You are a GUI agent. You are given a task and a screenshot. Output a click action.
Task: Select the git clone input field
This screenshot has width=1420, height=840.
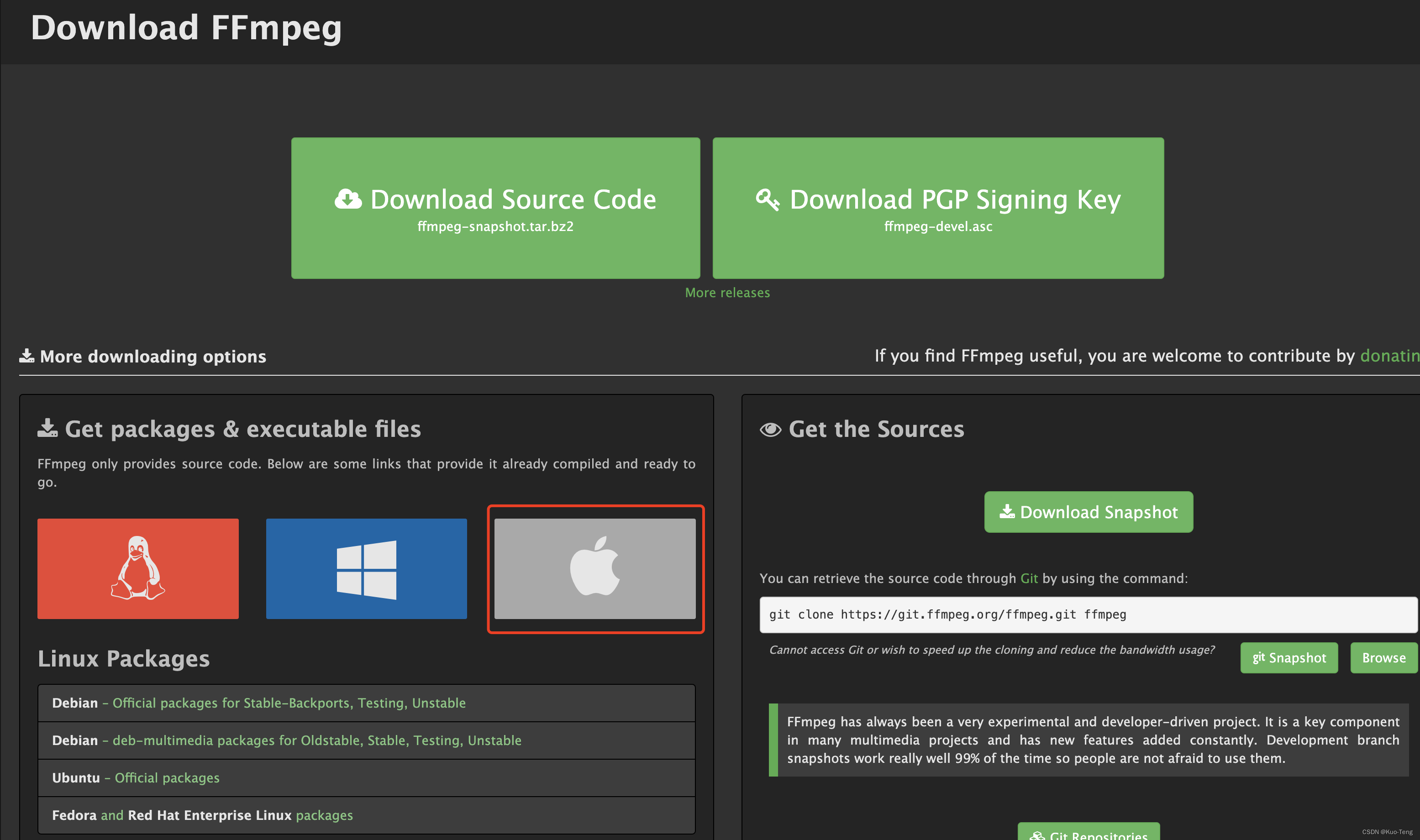coord(1085,614)
